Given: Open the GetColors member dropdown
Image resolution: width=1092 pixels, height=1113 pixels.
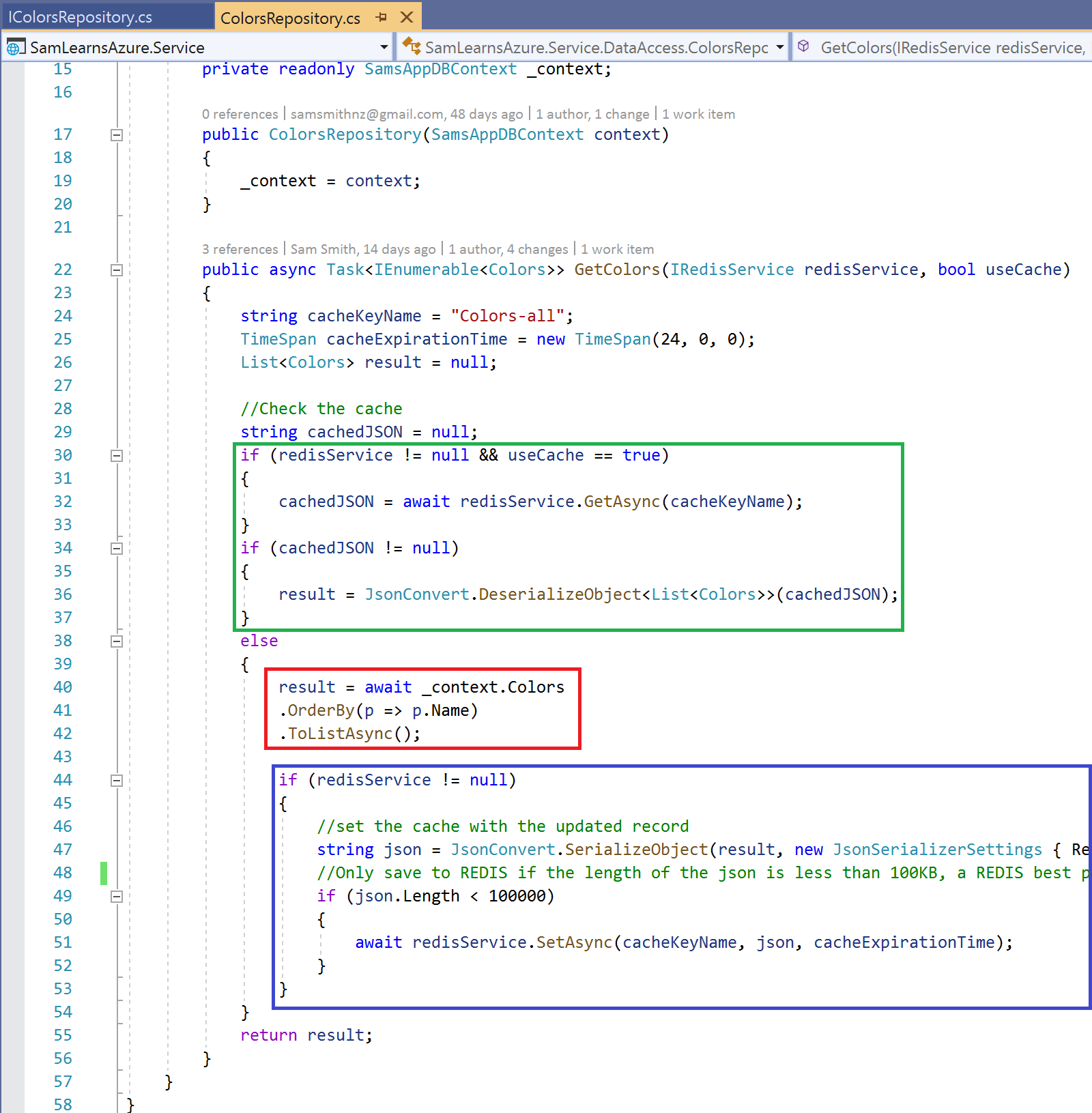Looking at the screenshot, I should tap(952, 48).
